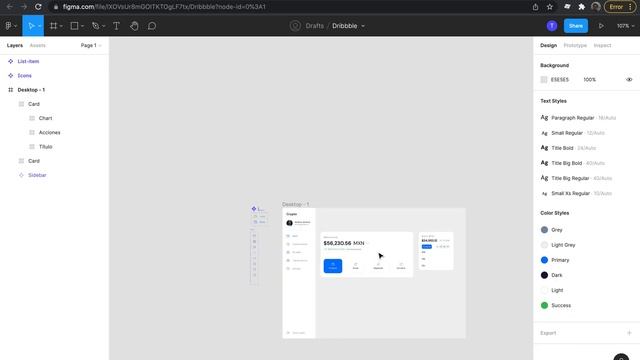This screenshot has height=360, width=640.
Task: Open the Pen tools dropdown arrow
Action: click(103, 26)
